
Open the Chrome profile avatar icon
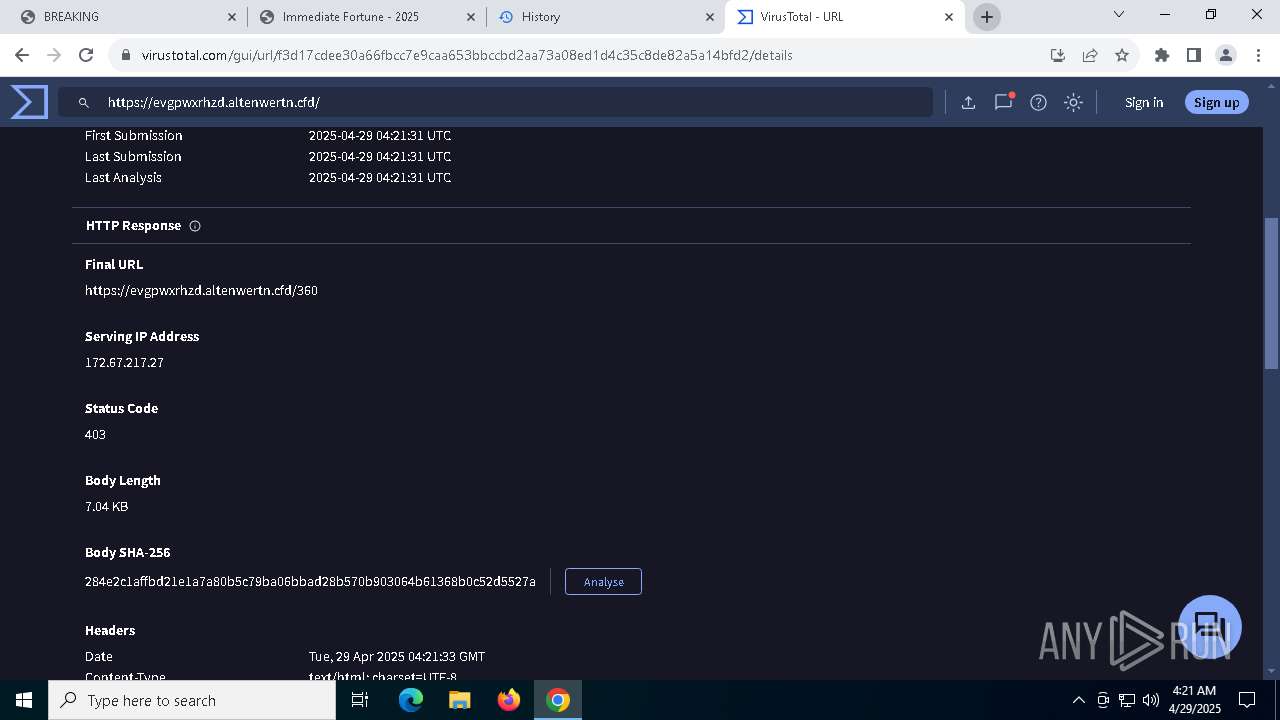point(1226,55)
